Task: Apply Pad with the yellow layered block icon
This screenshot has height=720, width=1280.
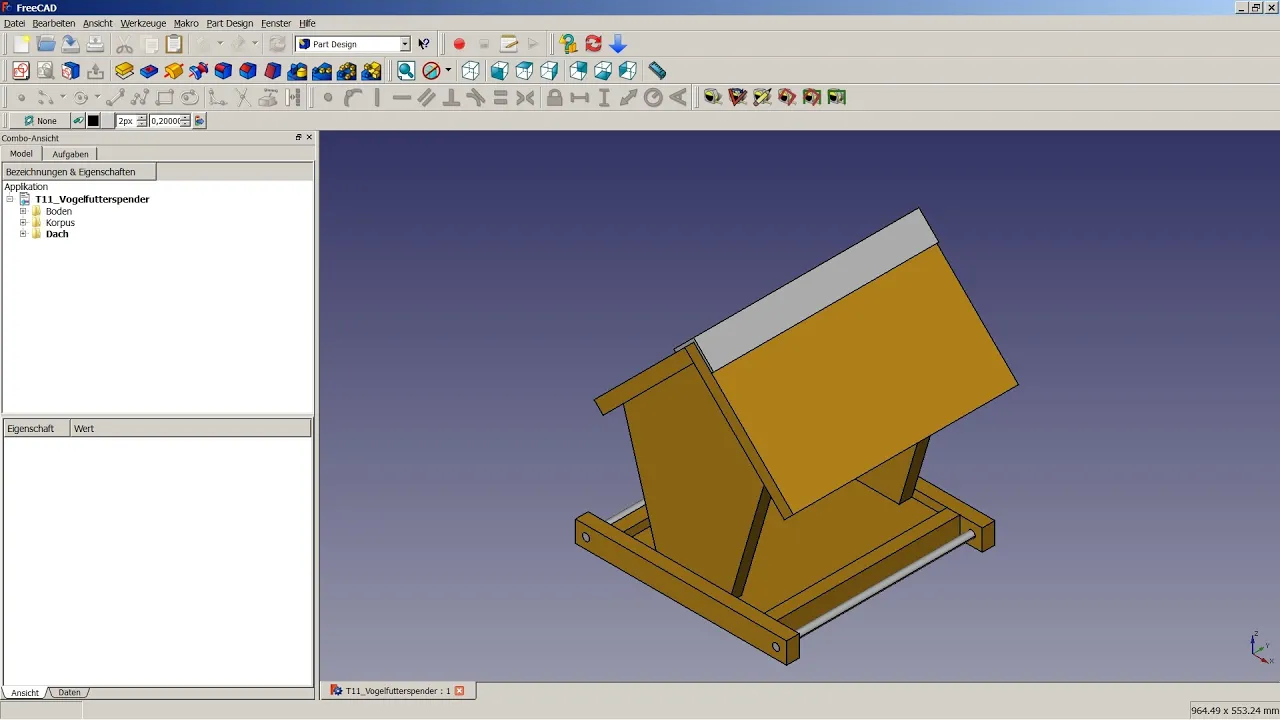Action: pos(124,71)
